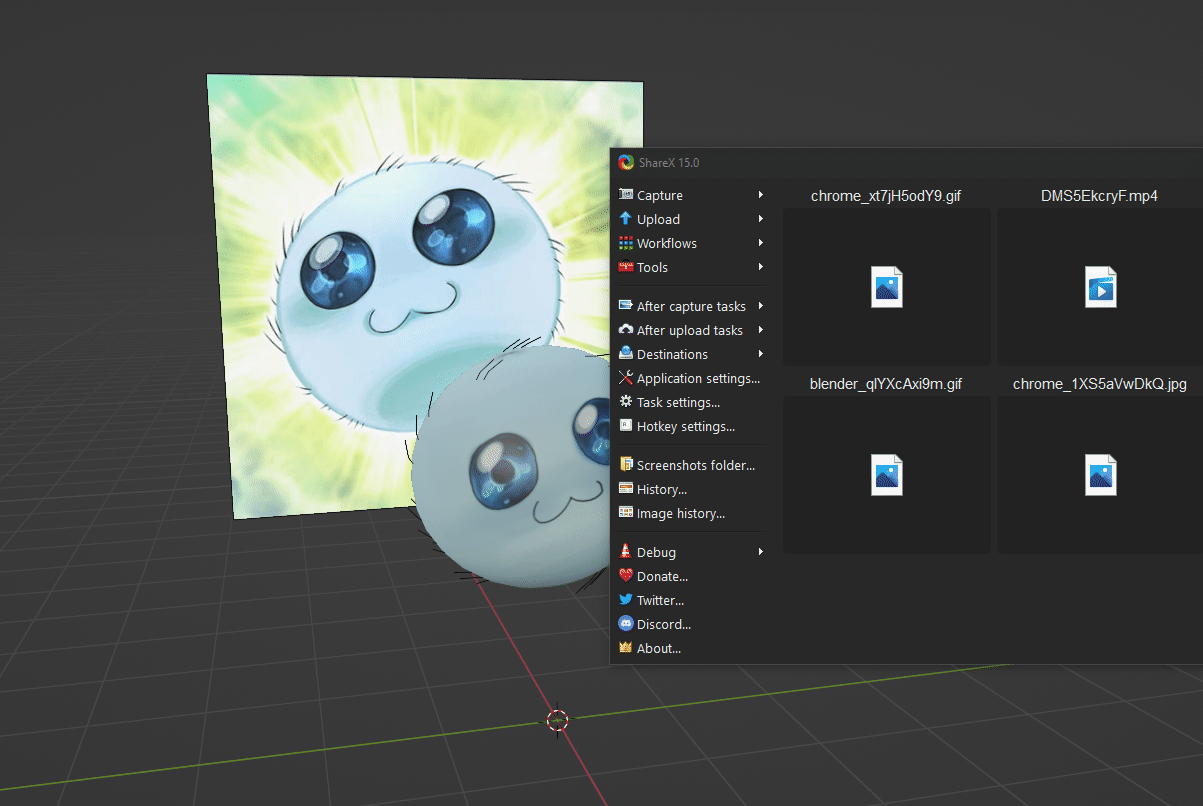Click the file name blender_qlYXcAxi9m.gif
Viewport: 1203px width, 806px height.
[886, 384]
